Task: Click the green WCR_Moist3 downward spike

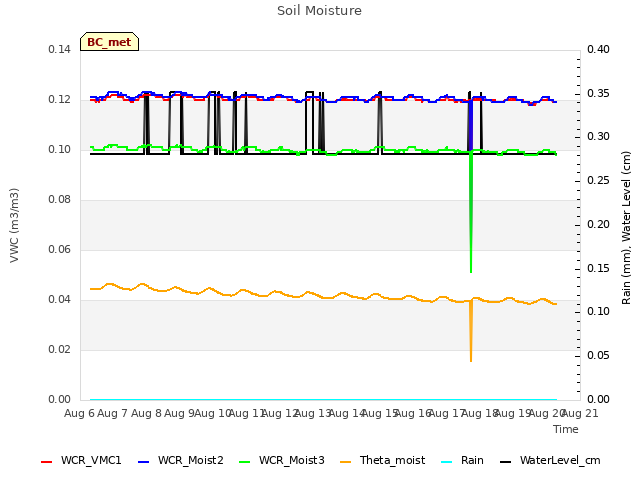Action: point(471,212)
